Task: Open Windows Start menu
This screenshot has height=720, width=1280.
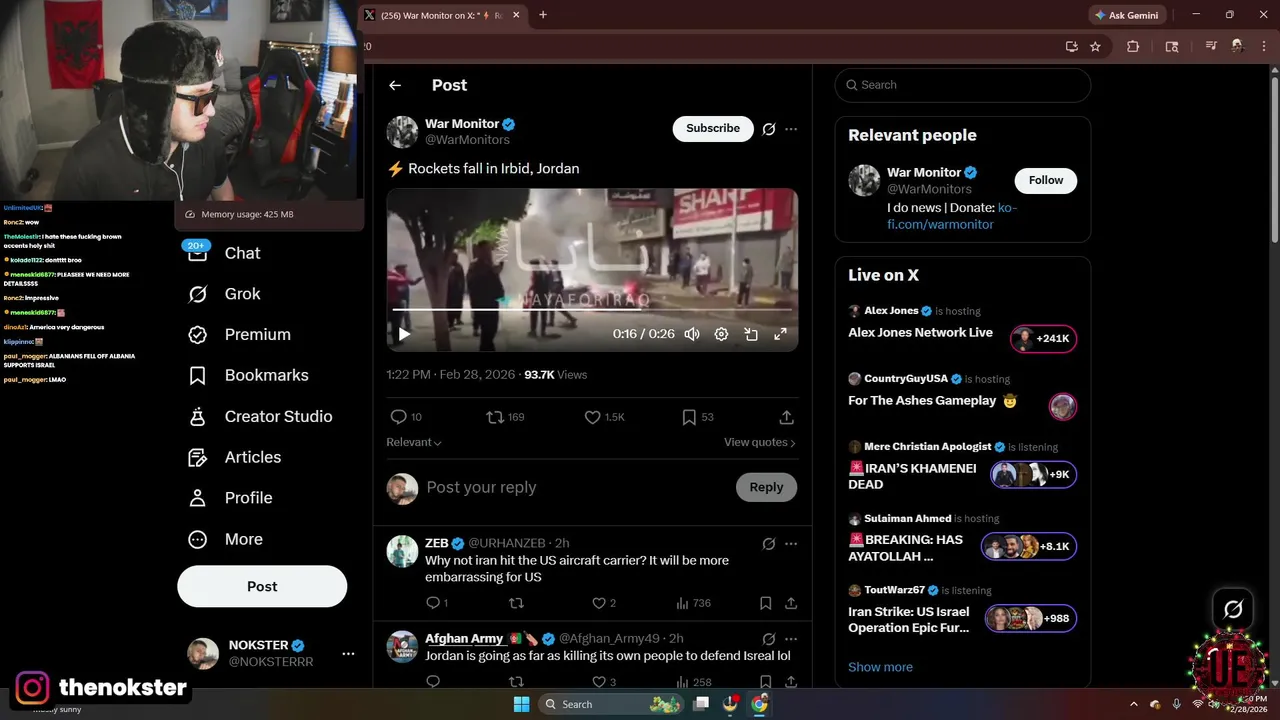Action: 521,704
